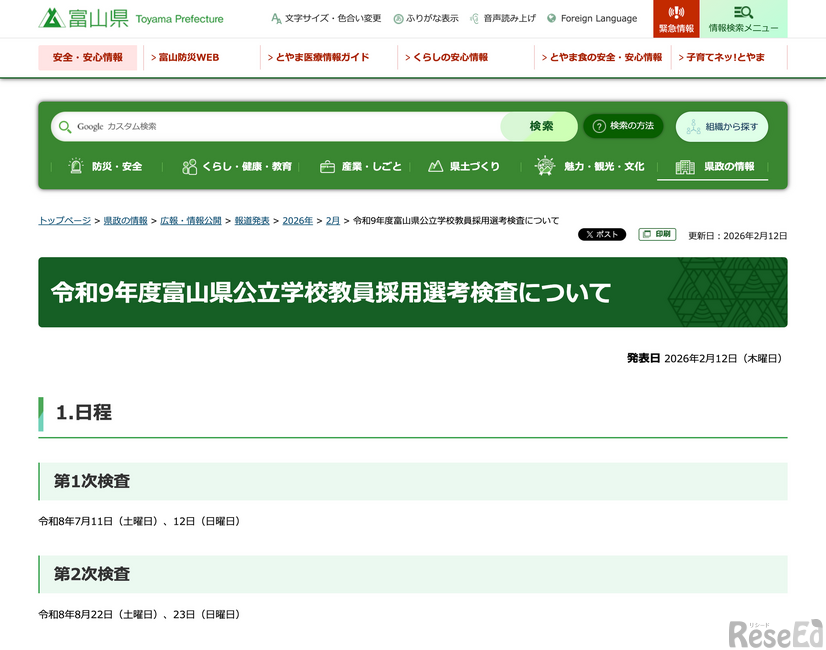Run search with the 検索 button
Screen dimensions: 826x650
(x=538, y=127)
